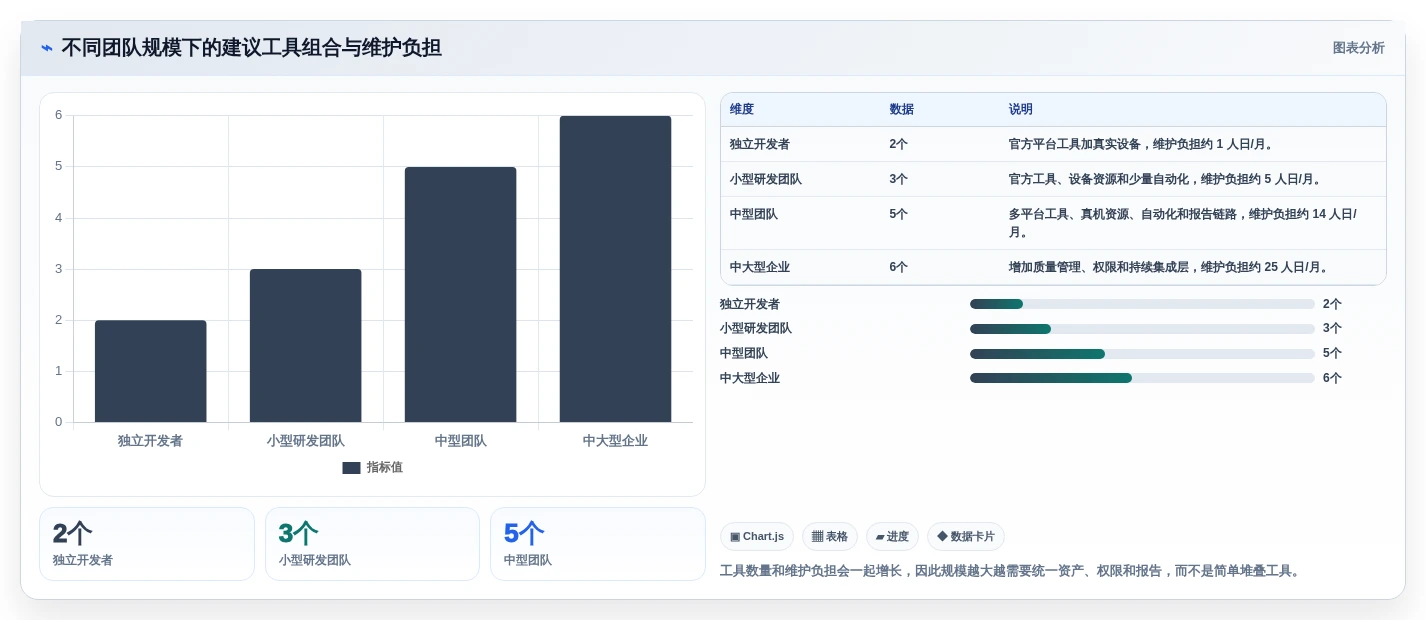Open the 3个 小型研发团队 data card

click(372, 544)
